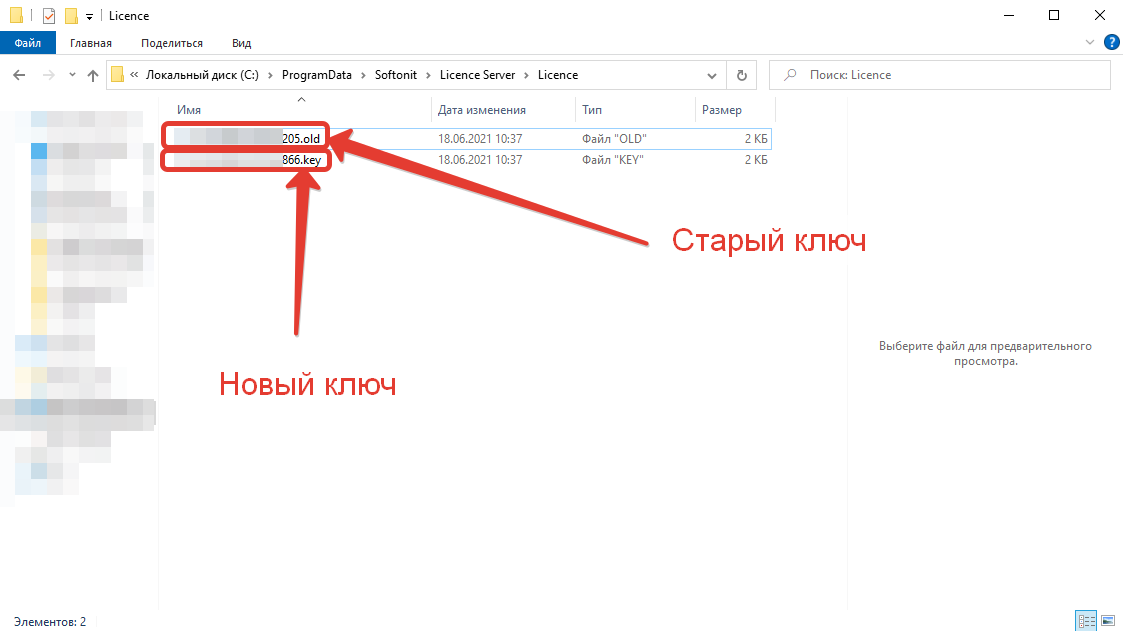Go up to the Licence Server folder
Viewport: 1123px width, 631px height.
click(92, 75)
